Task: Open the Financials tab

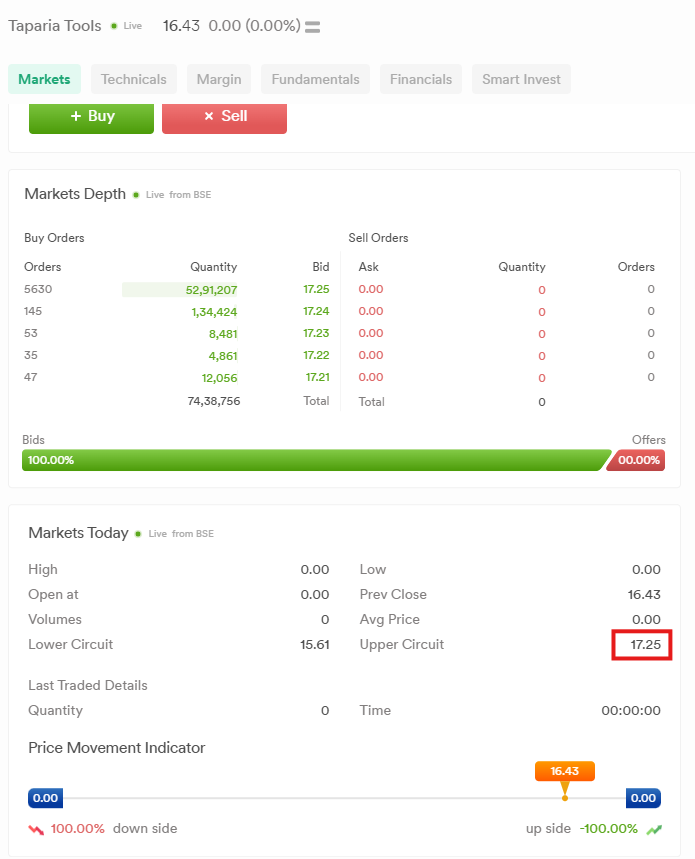Action: tap(421, 79)
